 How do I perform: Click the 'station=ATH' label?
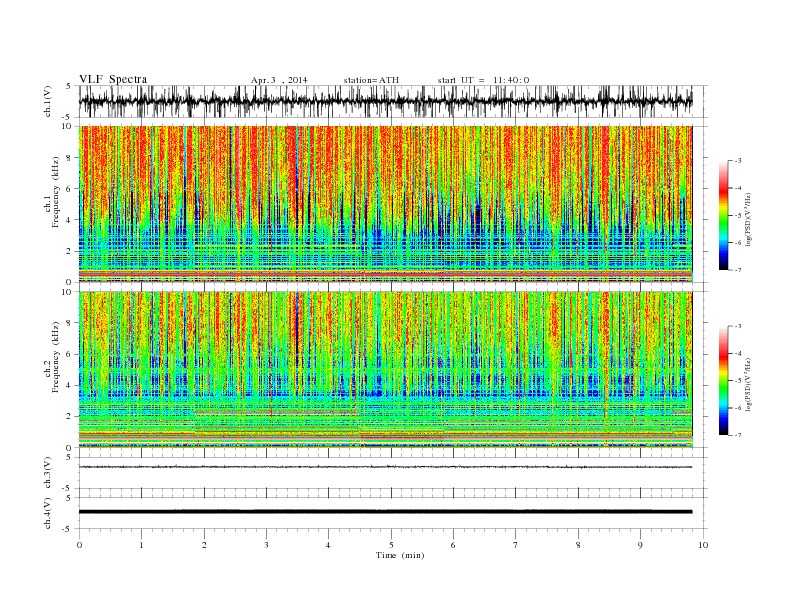[x=371, y=80]
